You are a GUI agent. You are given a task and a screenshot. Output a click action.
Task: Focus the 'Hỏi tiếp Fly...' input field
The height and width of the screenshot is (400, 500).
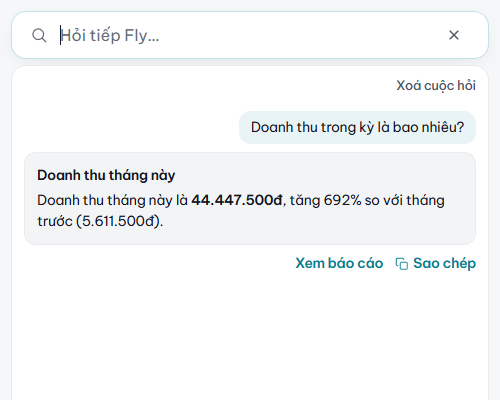coord(250,35)
